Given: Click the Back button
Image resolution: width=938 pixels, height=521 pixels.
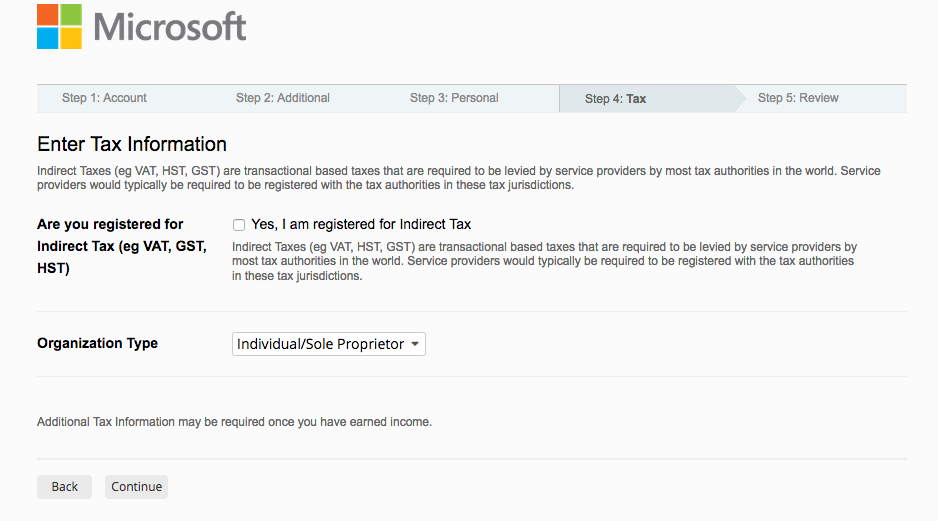Looking at the screenshot, I should [65, 487].
